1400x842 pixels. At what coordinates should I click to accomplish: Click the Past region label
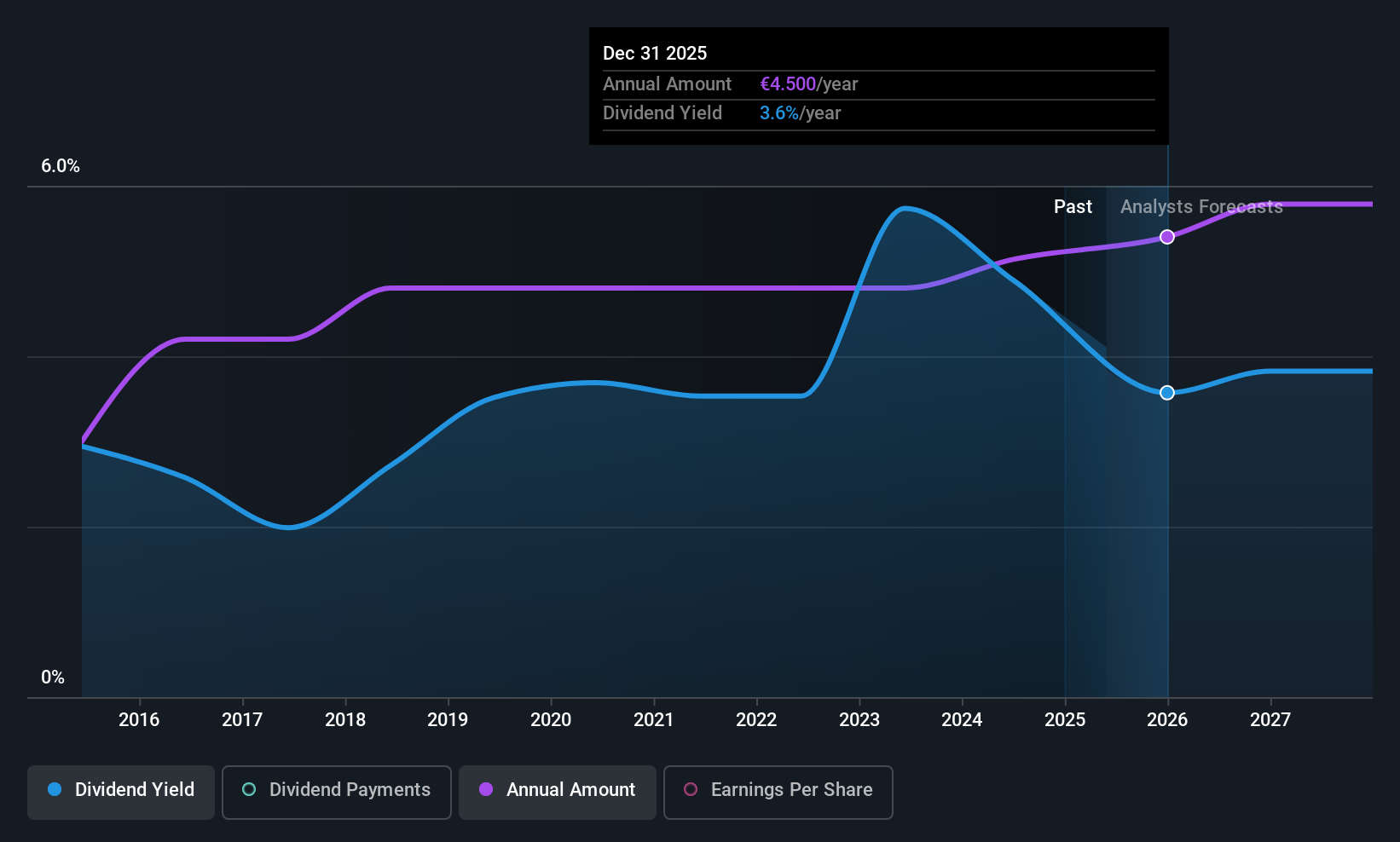(x=1073, y=207)
